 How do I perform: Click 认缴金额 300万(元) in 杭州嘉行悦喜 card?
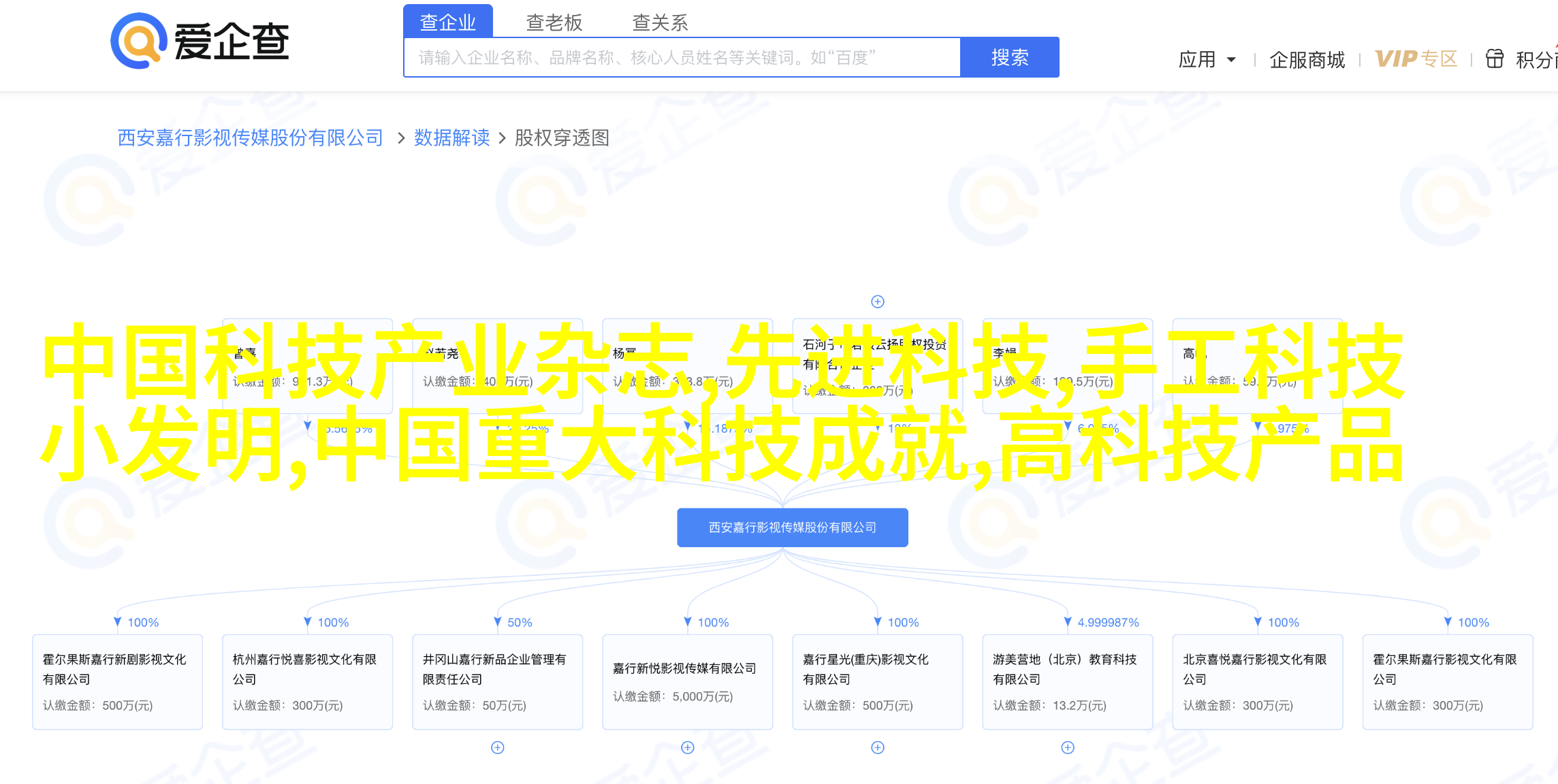coord(288,706)
